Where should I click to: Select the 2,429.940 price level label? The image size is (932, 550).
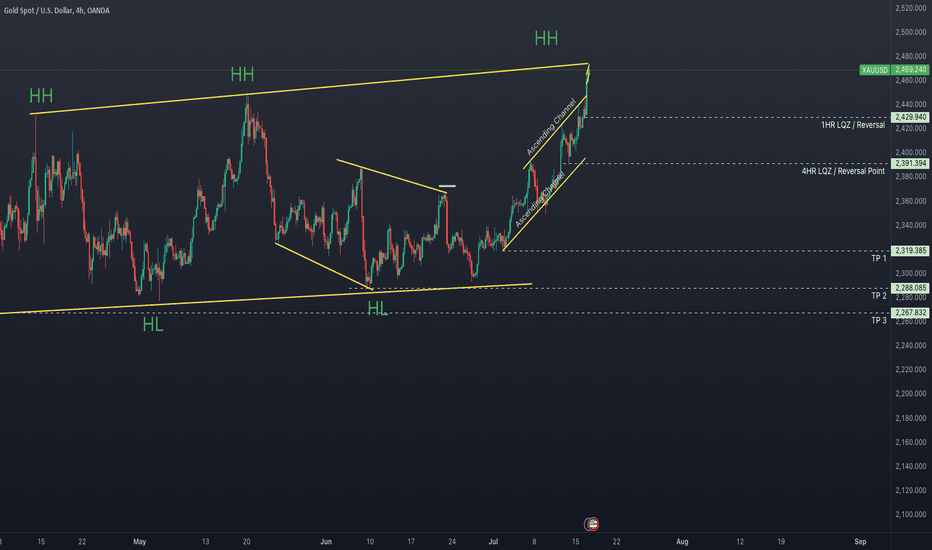909,117
